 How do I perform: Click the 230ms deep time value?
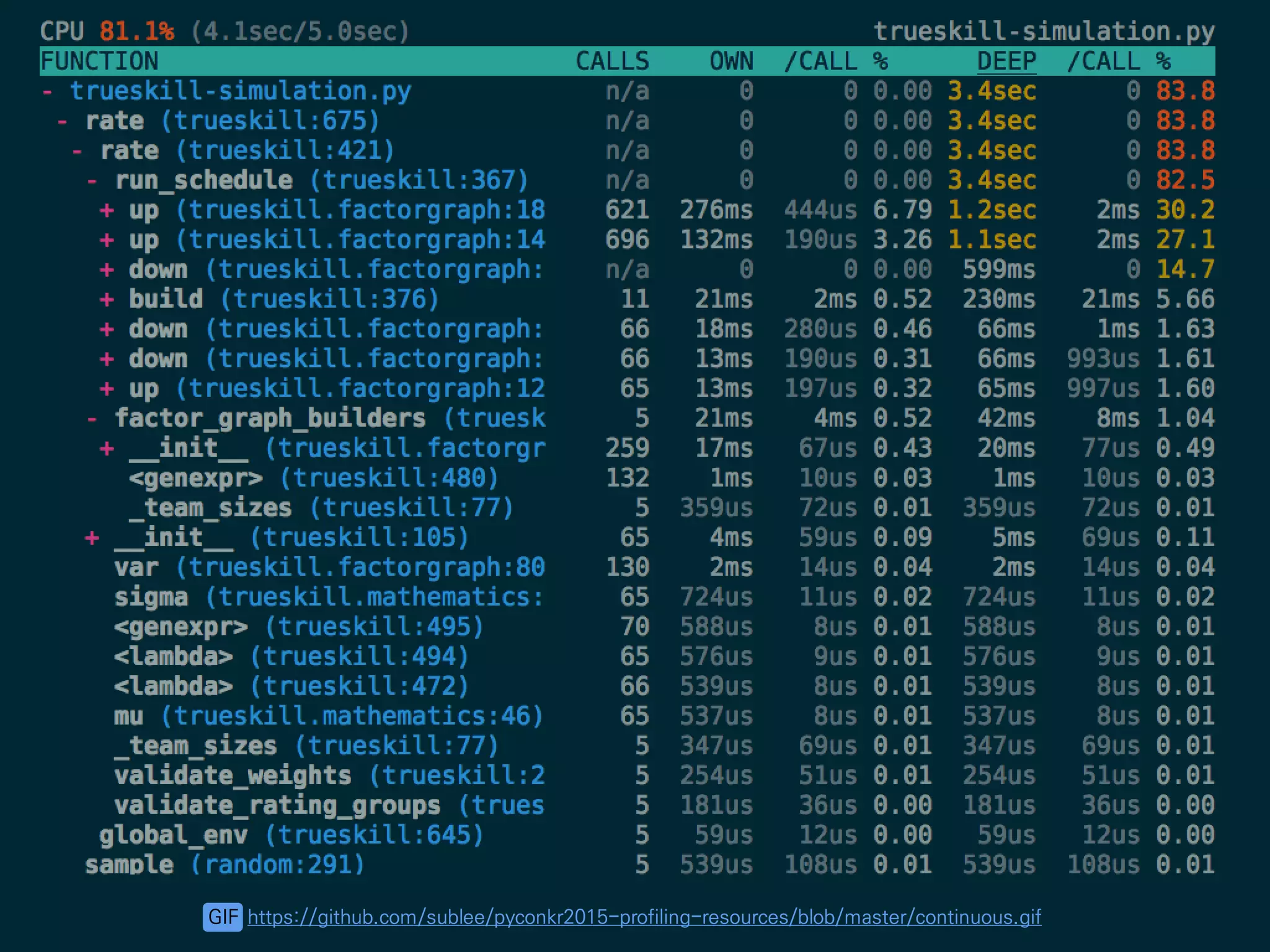pos(999,300)
